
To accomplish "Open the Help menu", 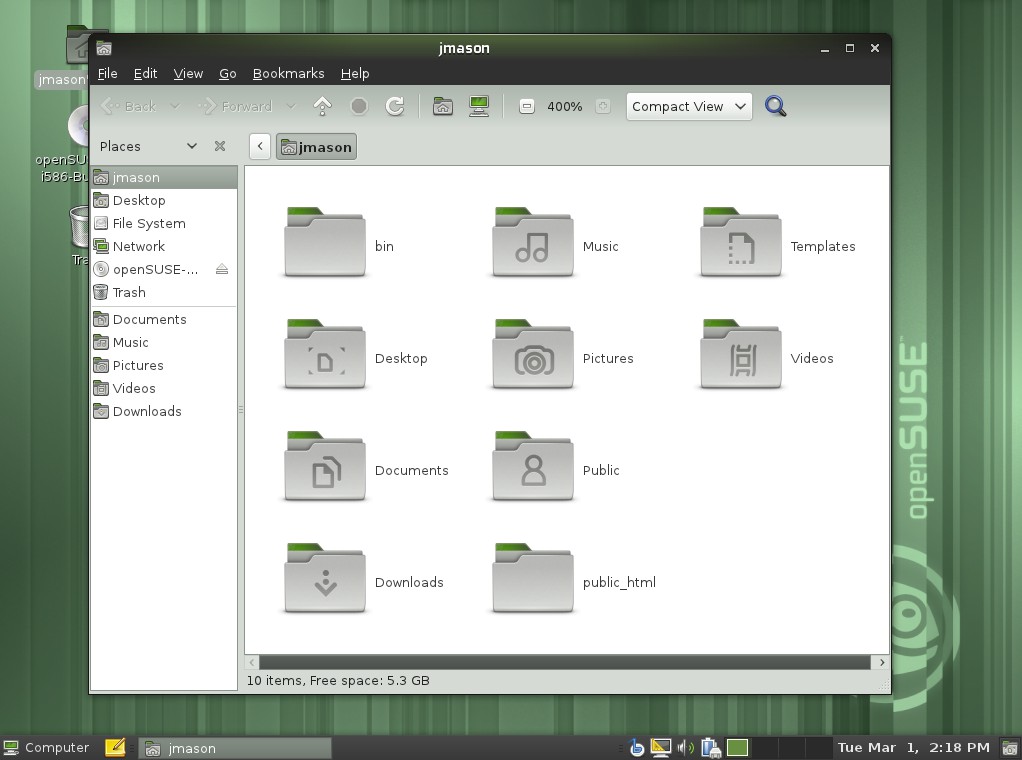I will point(355,73).
